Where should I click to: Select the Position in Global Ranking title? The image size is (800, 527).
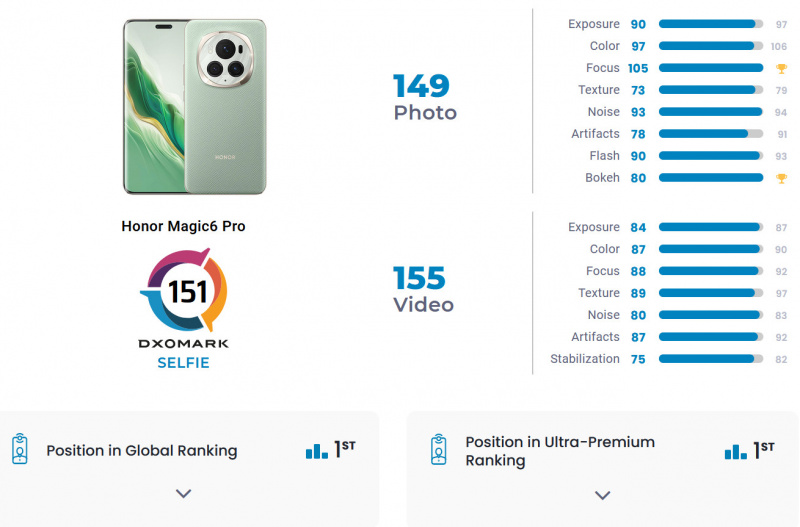pos(142,450)
